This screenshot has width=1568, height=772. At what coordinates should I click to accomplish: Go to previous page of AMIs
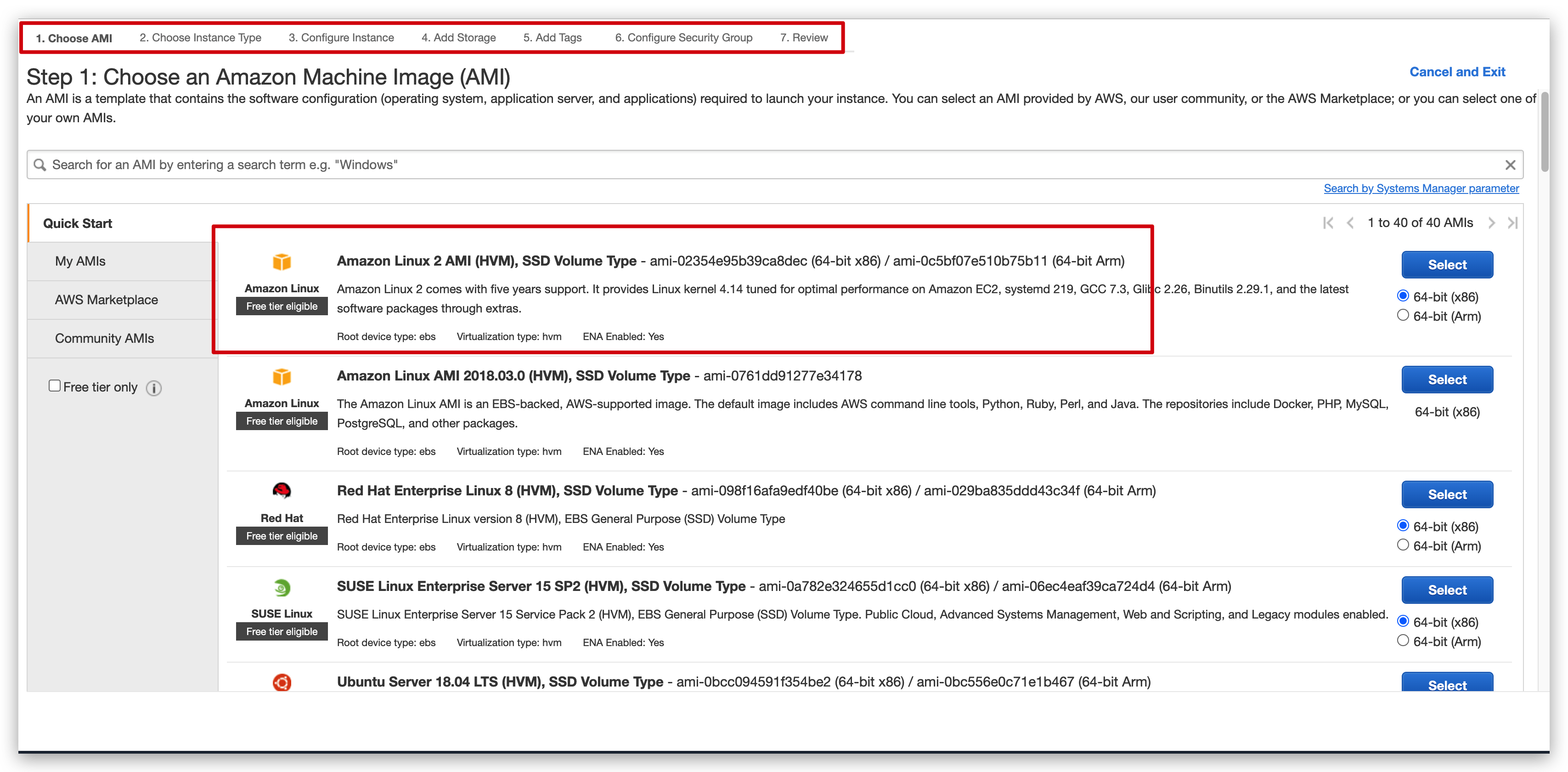click(1350, 223)
